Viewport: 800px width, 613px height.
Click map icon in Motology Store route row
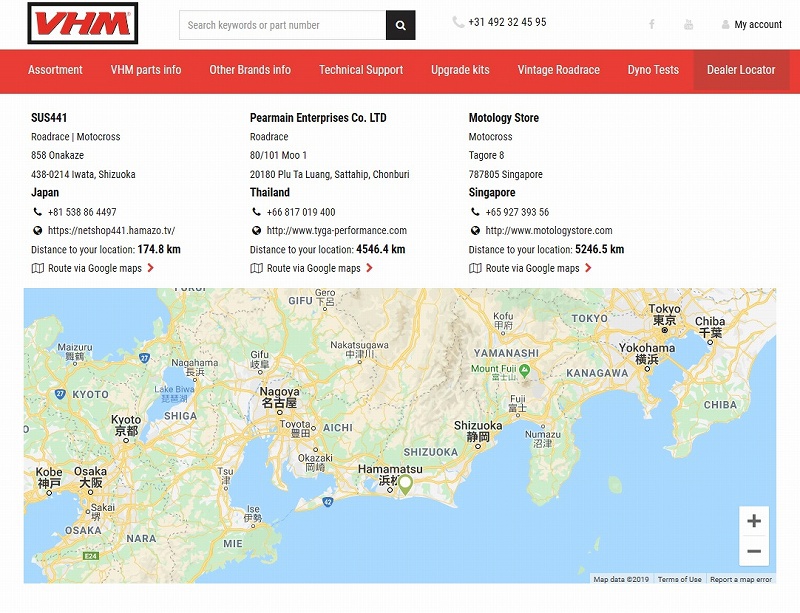click(476, 268)
